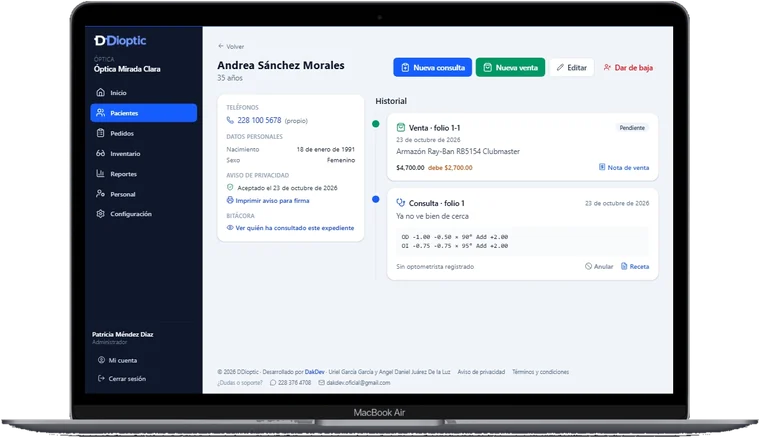Viewport: 760px width, 438px height.
Task: Click the Pedidos clipboard icon
Action: (x=100, y=133)
